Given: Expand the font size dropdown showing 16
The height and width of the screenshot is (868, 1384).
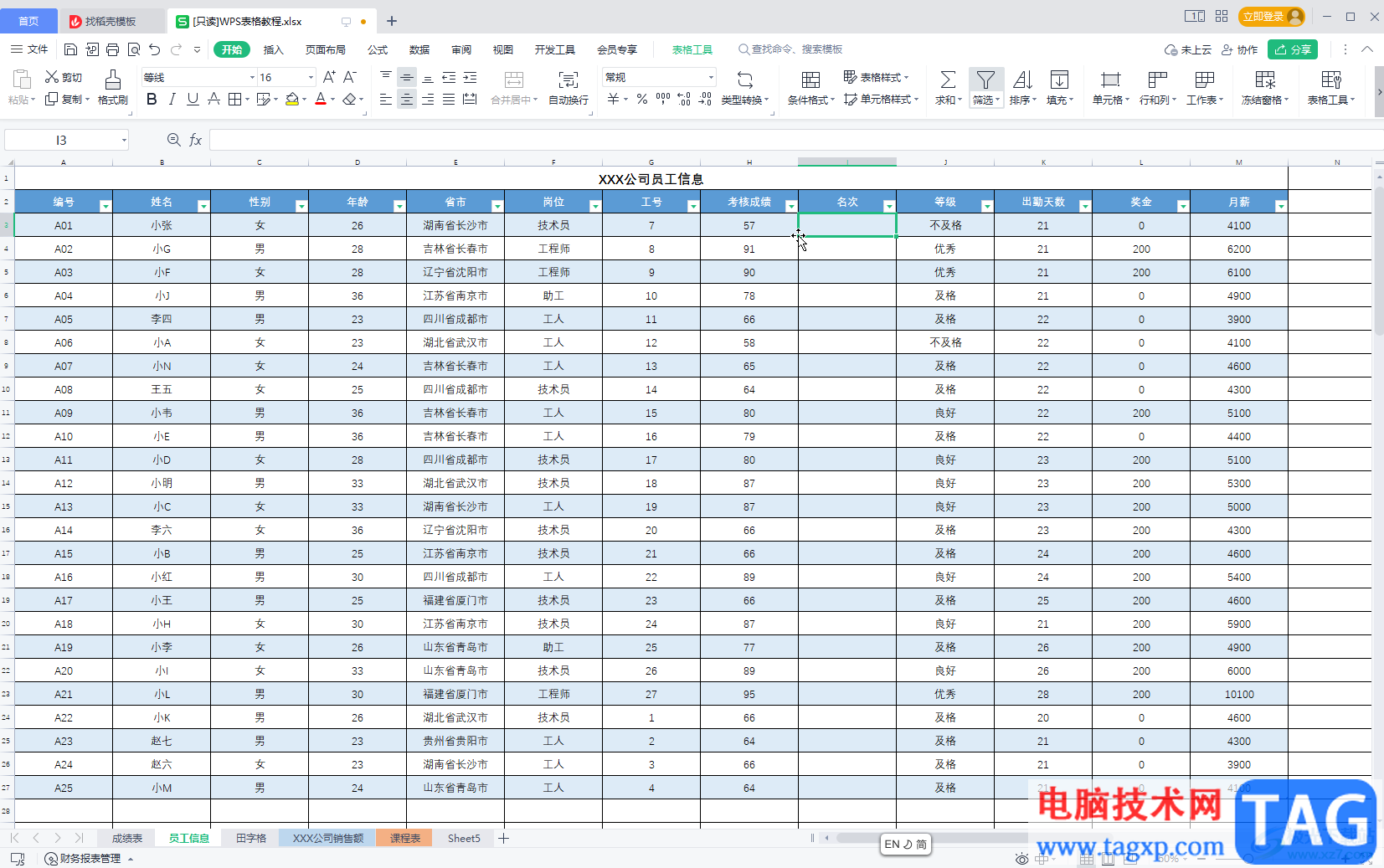Looking at the screenshot, I should (311, 77).
